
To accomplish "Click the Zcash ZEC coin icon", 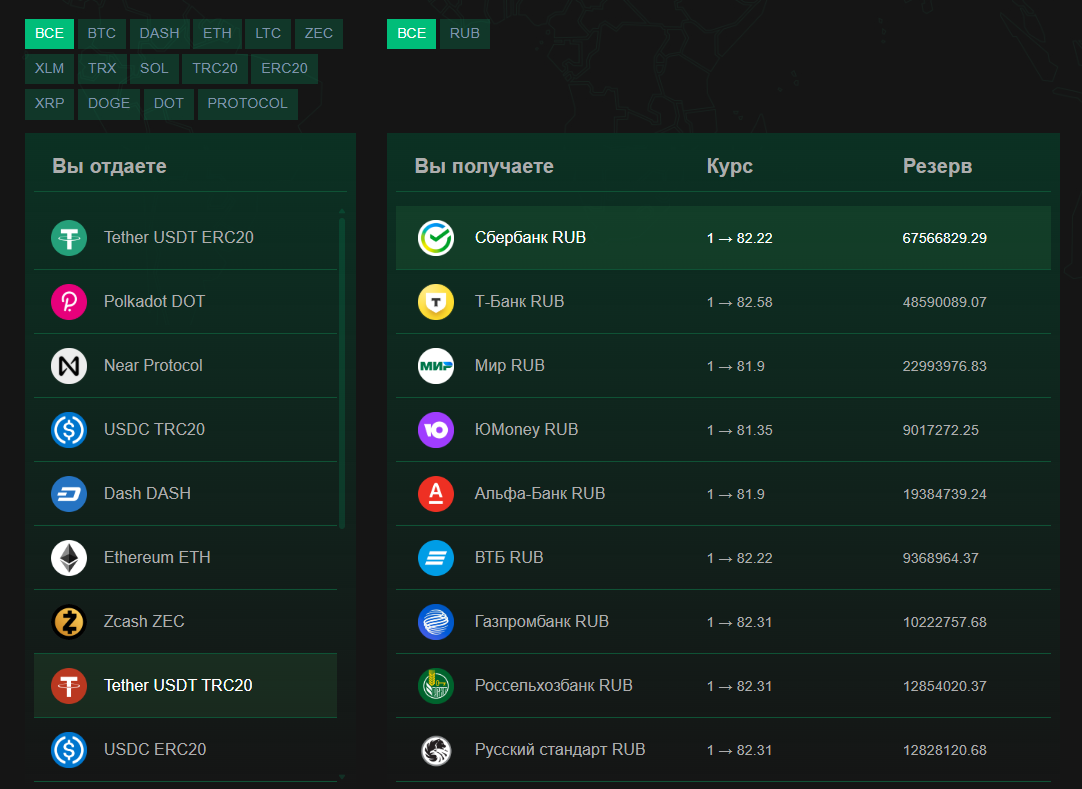I will click(x=69, y=622).
